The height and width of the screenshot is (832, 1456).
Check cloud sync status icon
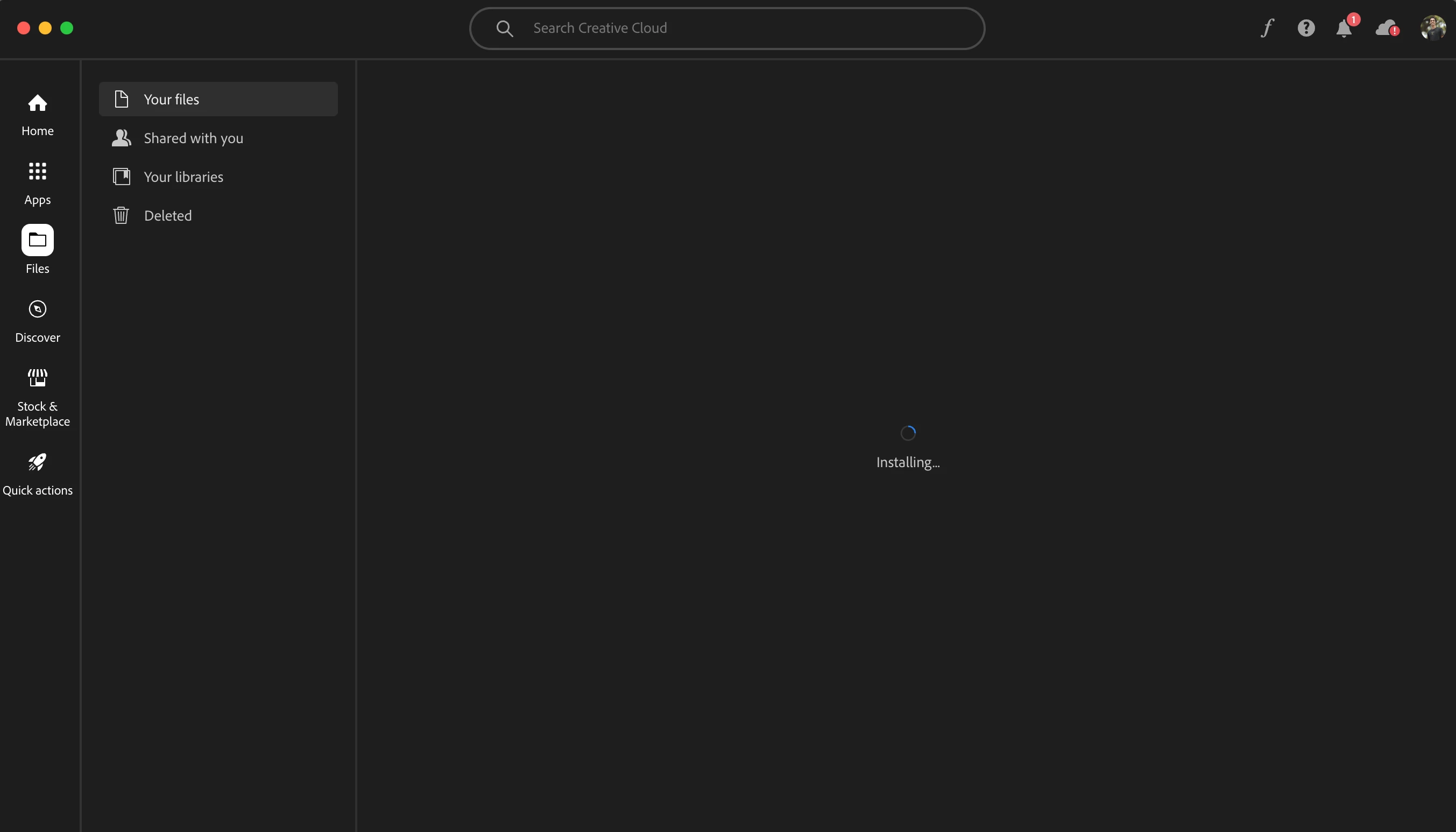[1387, 28]
